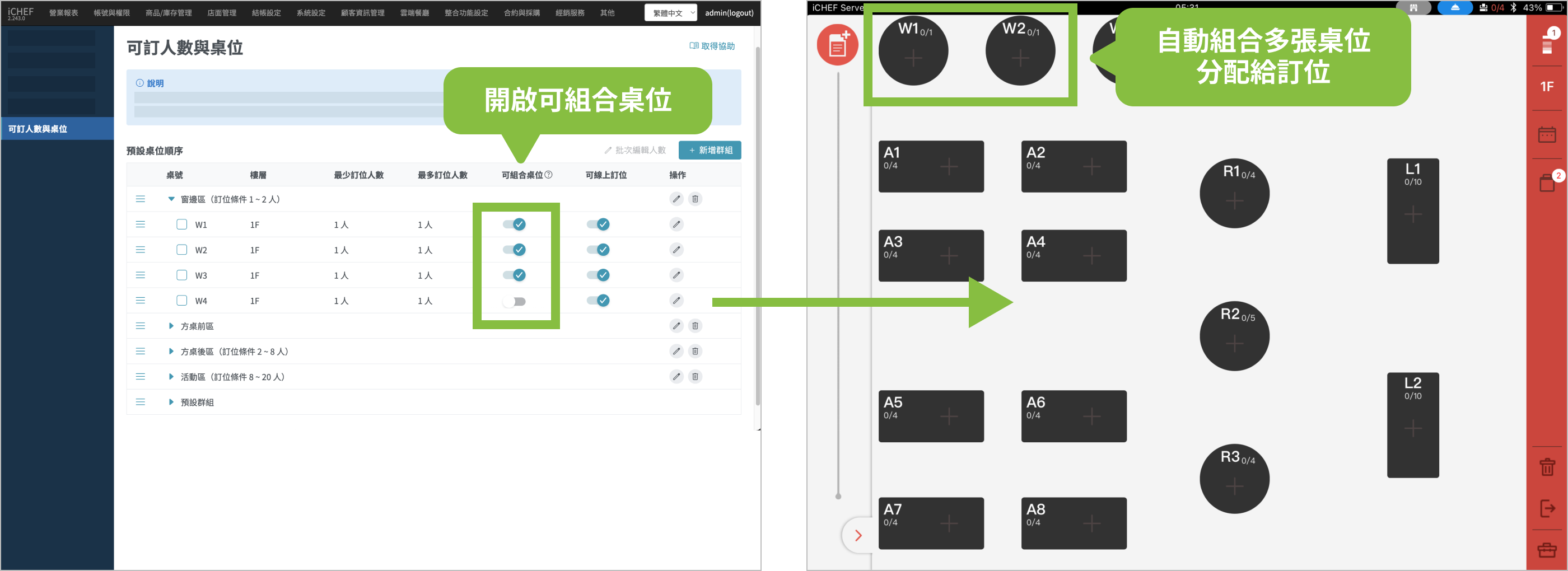Open the toolbox icon in red sidebar
This screenshot has height=571, width=1568.
click(1546, 550)
